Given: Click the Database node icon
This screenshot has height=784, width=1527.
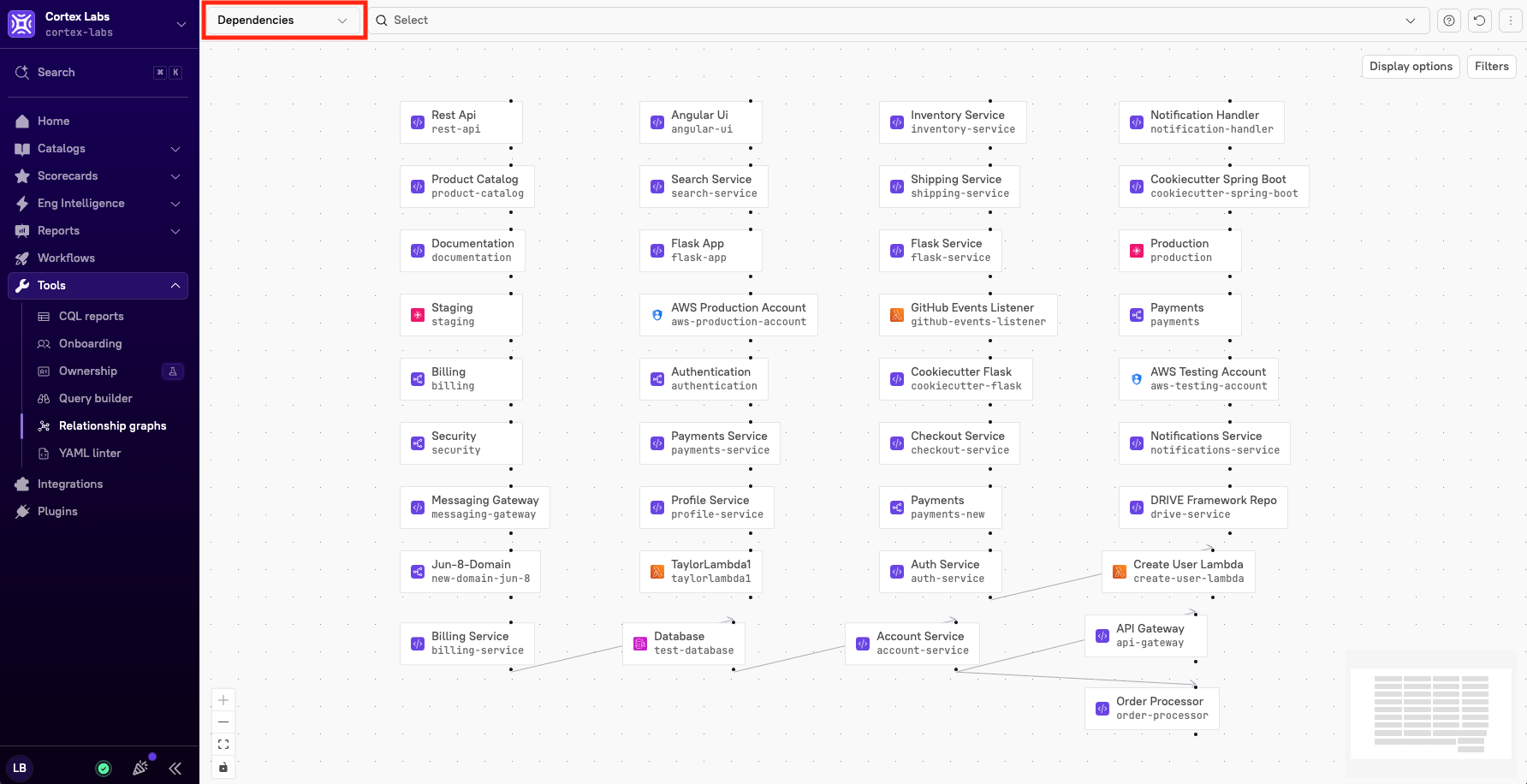Looking at the screenshot, I should pos(640,644).
